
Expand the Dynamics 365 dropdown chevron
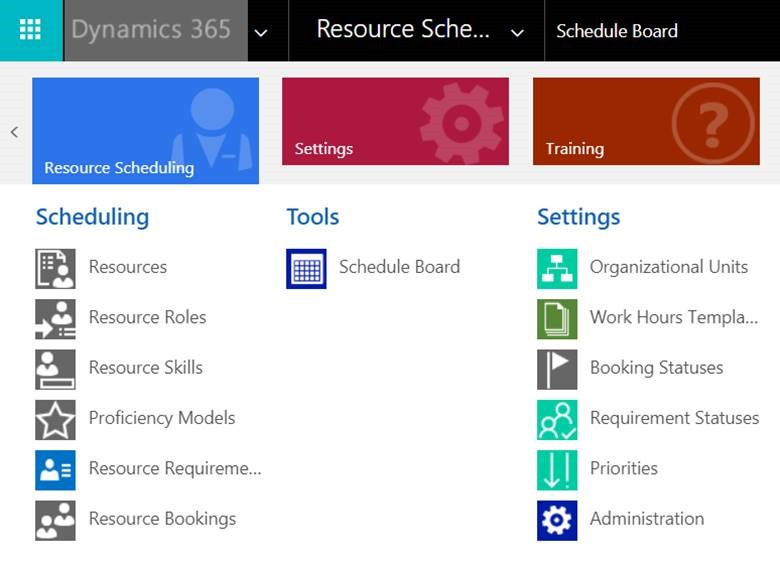point(261,33)
